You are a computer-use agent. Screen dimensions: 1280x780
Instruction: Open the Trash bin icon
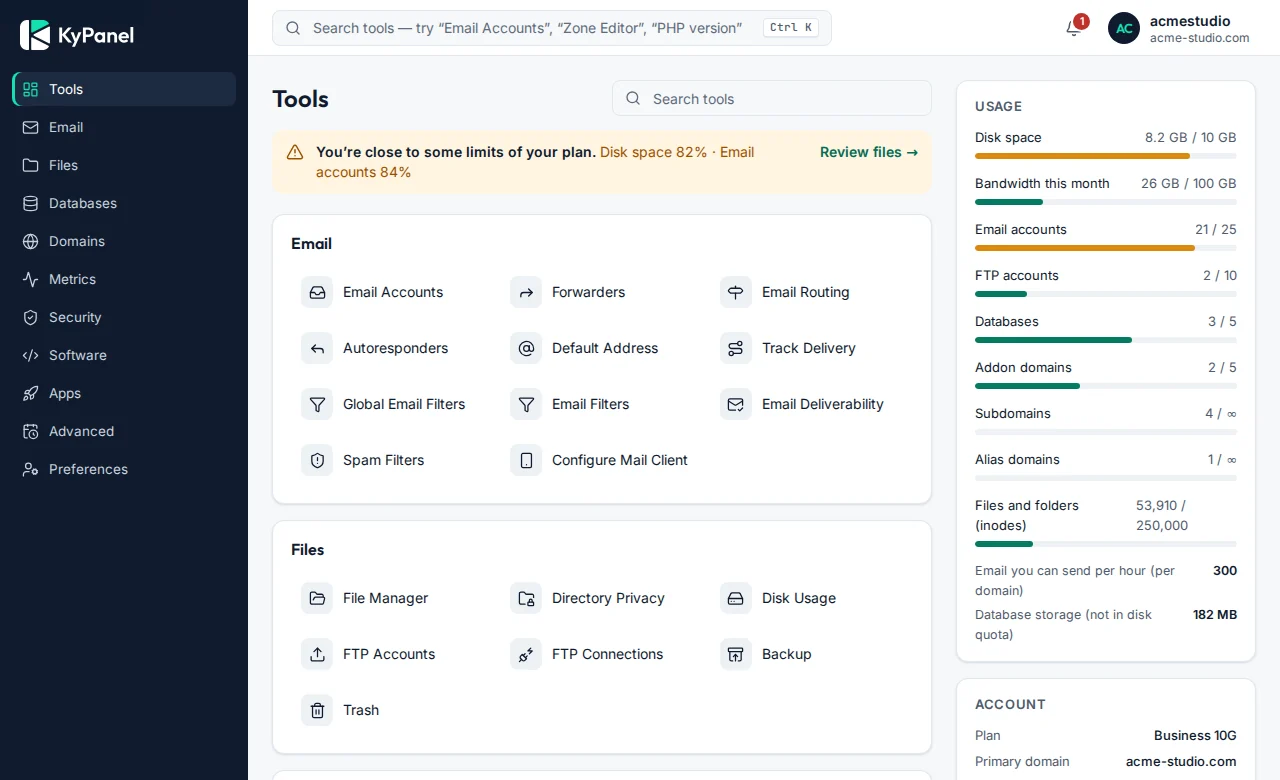coord(317,710)
